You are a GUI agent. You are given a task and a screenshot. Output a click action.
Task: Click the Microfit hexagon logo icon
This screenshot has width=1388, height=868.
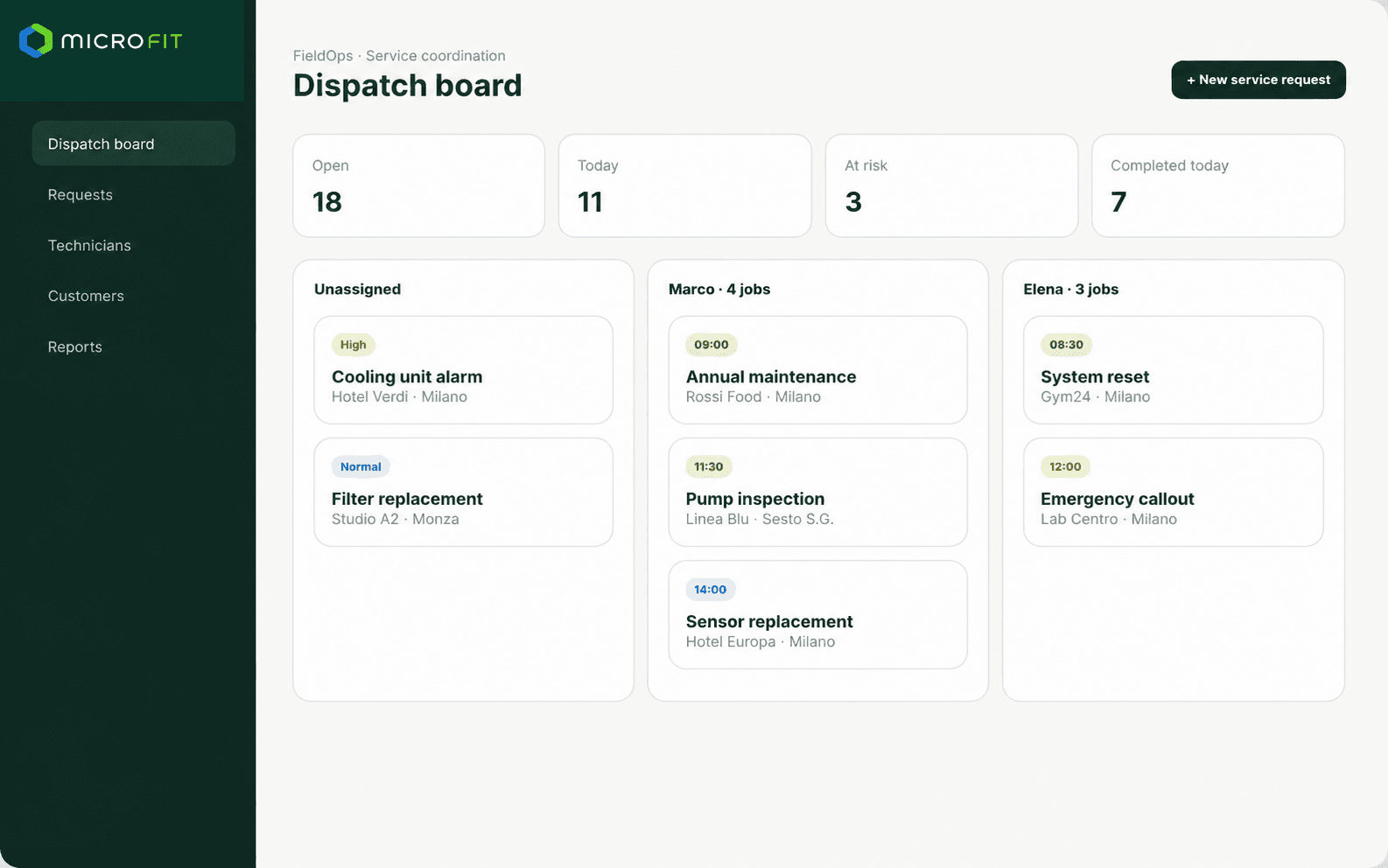coord(36,40)
